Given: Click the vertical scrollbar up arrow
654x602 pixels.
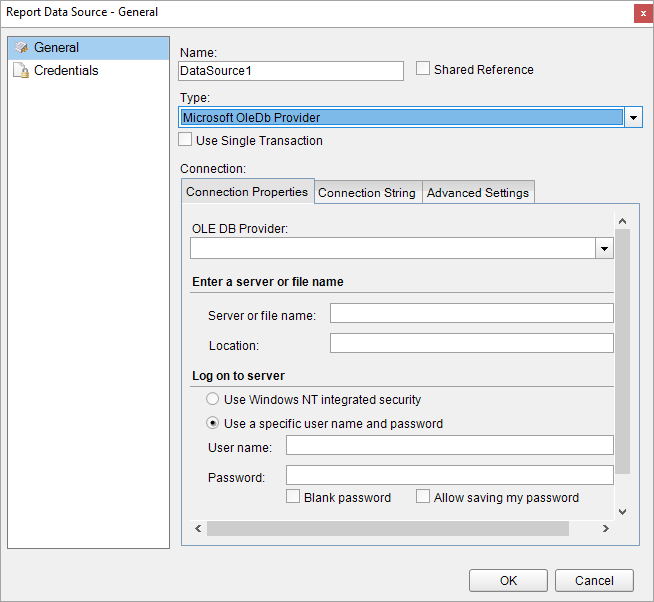Looking at the screenshot, I should [622, 221].
